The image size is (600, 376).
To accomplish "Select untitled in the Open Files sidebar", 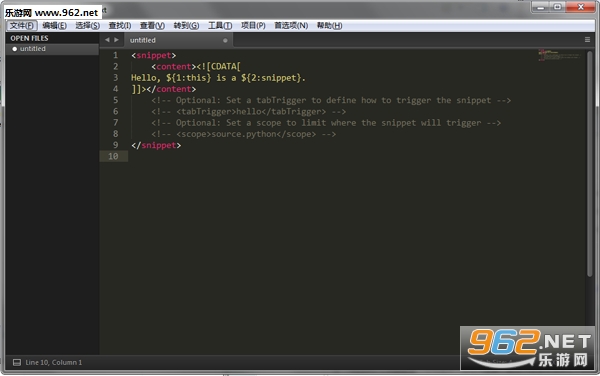I will [52, 49].
